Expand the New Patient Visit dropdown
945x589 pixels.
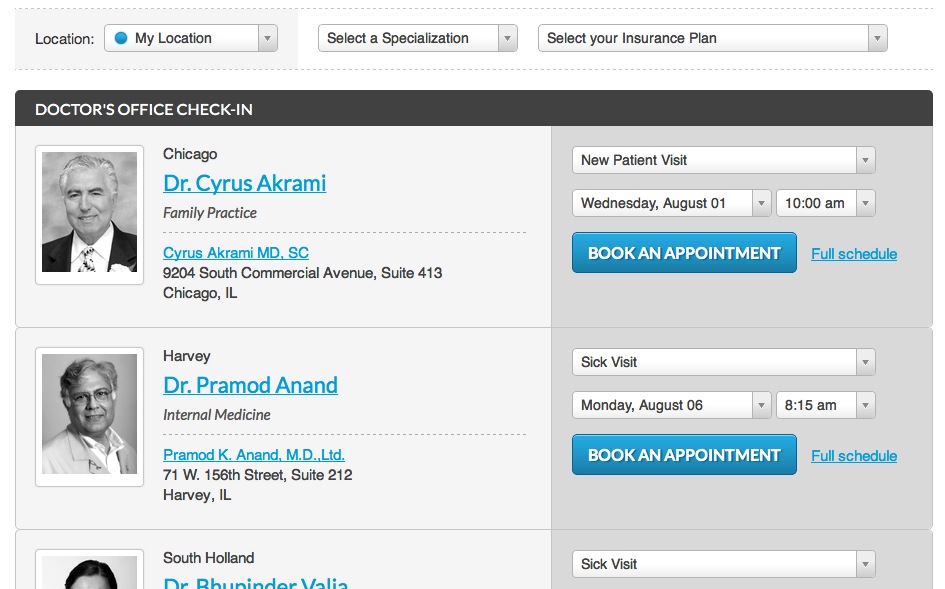[723, 160]
